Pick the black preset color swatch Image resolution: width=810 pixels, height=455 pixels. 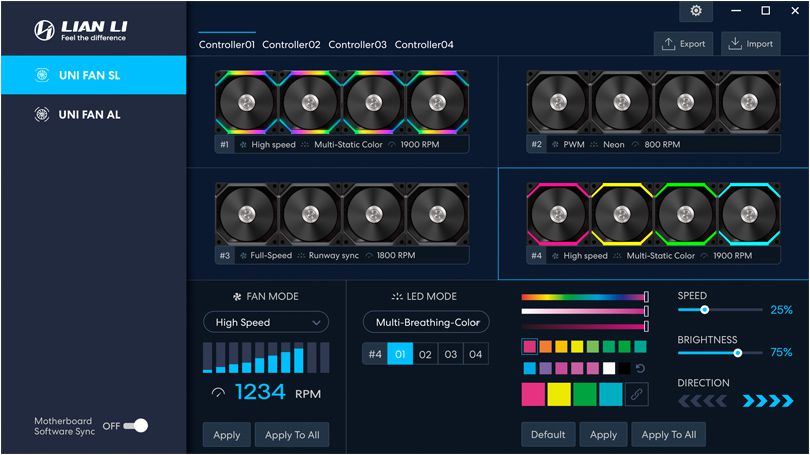(625, 368)
